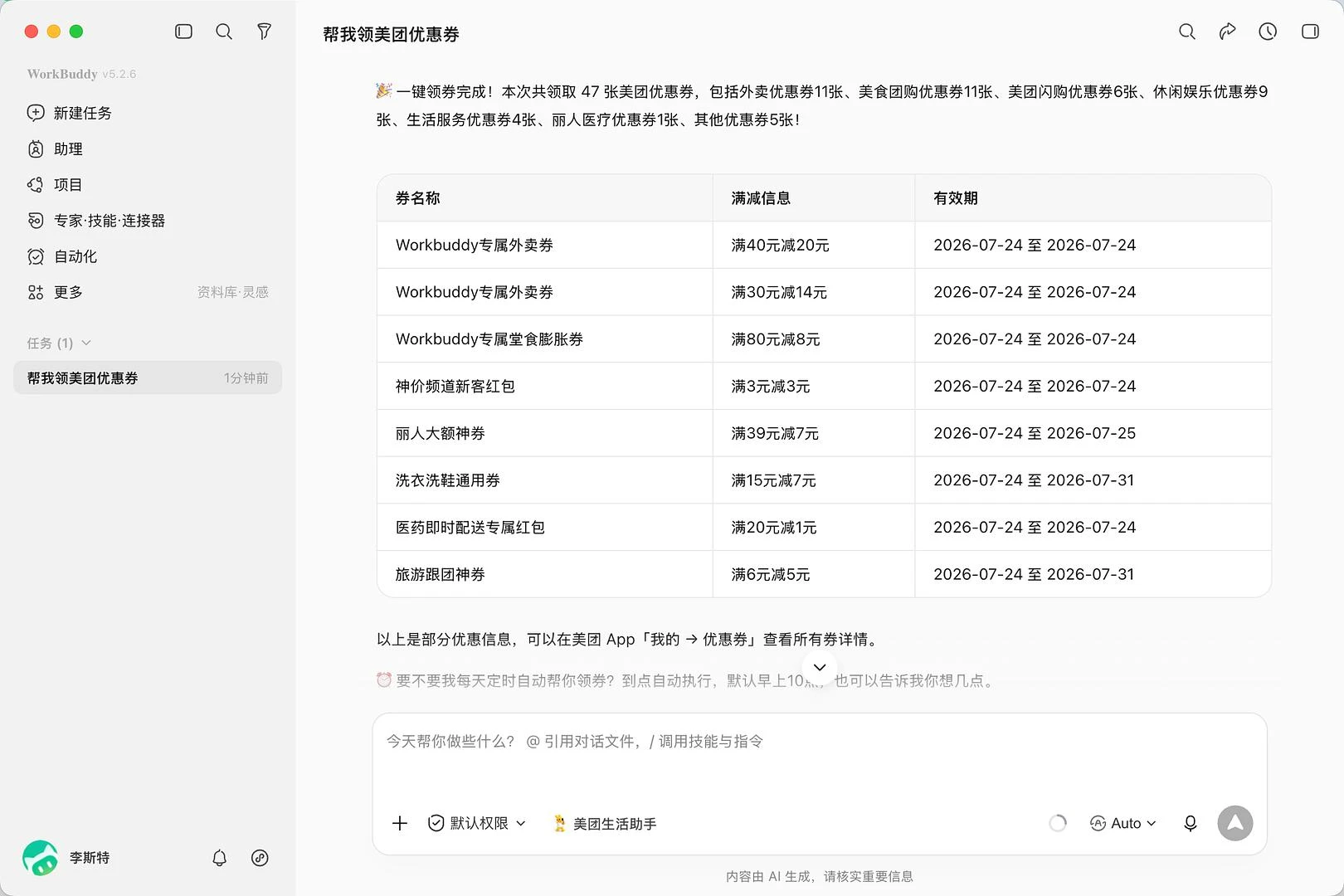Click the 李斯特 user avatar
This screenshot has height=896, width=1344.
pos(40,858)
